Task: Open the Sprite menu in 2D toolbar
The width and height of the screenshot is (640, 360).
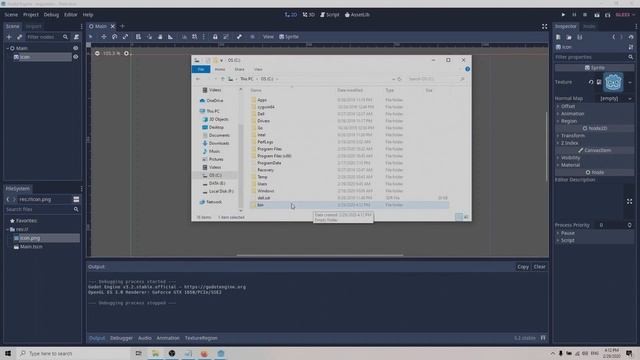Action: pos(289,37)
